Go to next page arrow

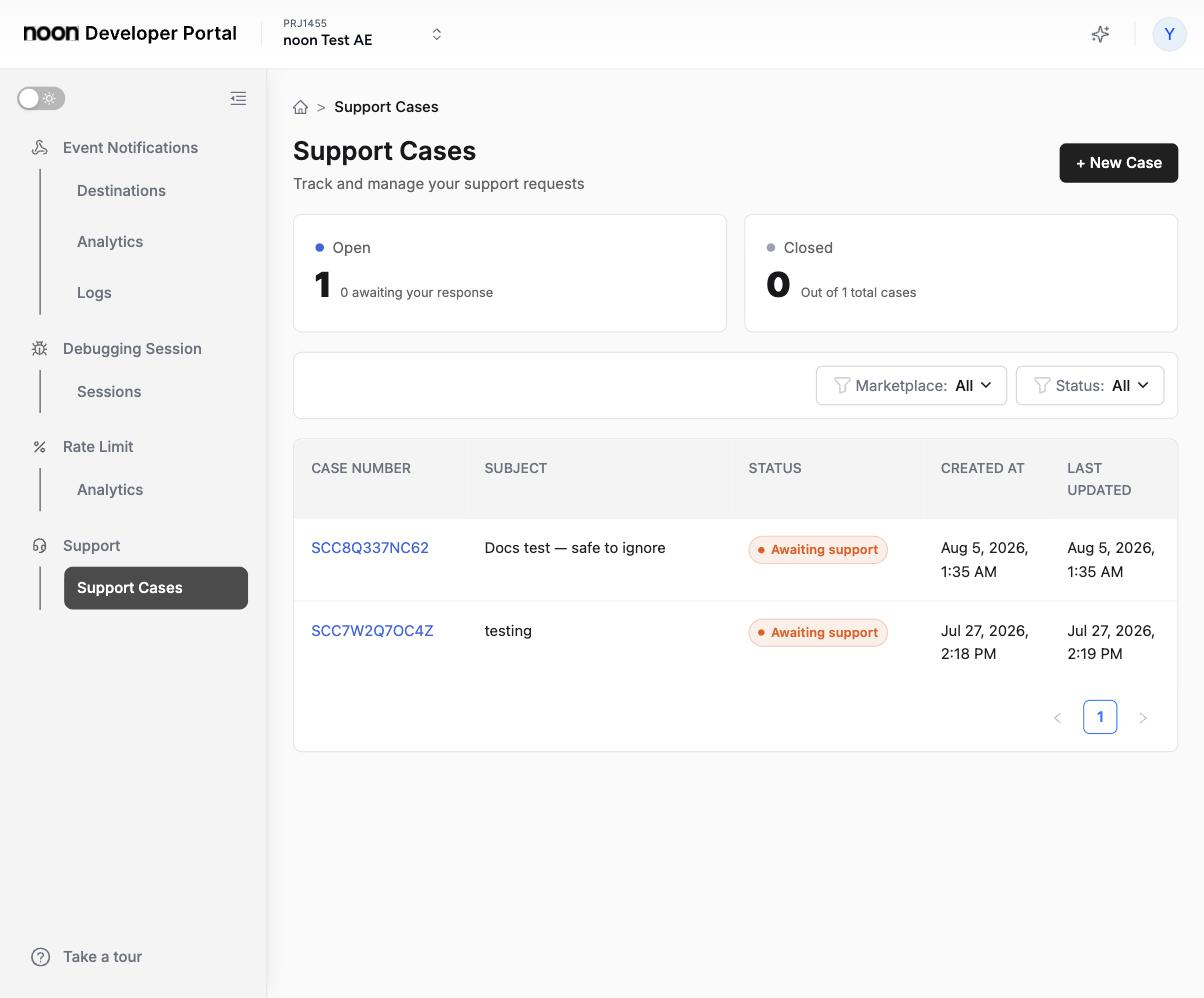1143,718
